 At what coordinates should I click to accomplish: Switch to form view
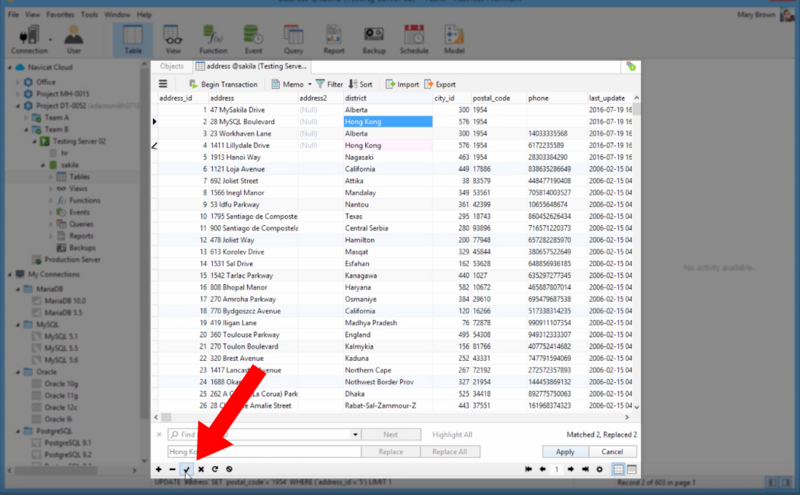tap(632, 469)
